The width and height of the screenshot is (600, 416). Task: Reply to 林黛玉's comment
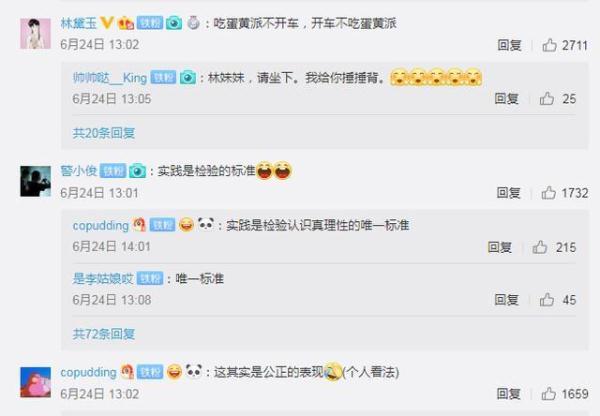coord(509,45)
